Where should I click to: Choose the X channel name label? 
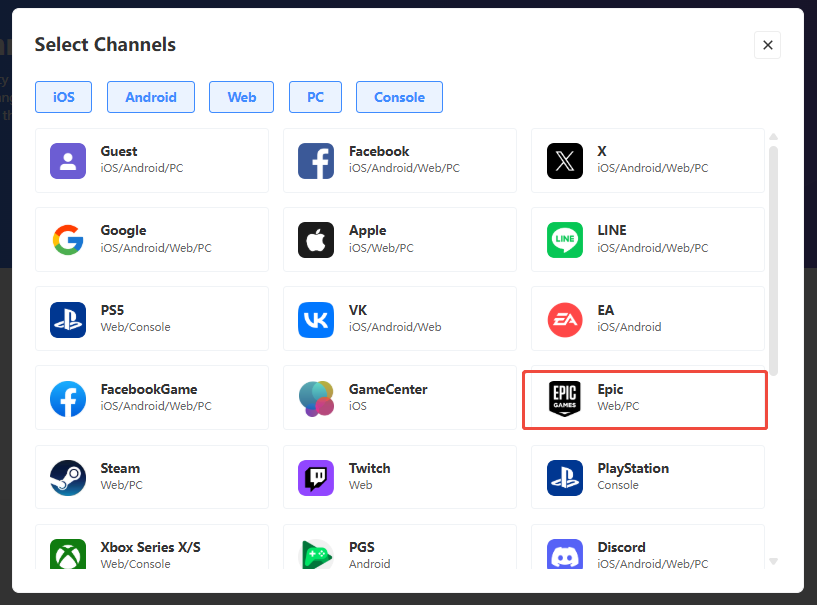[x=602, y=151]
